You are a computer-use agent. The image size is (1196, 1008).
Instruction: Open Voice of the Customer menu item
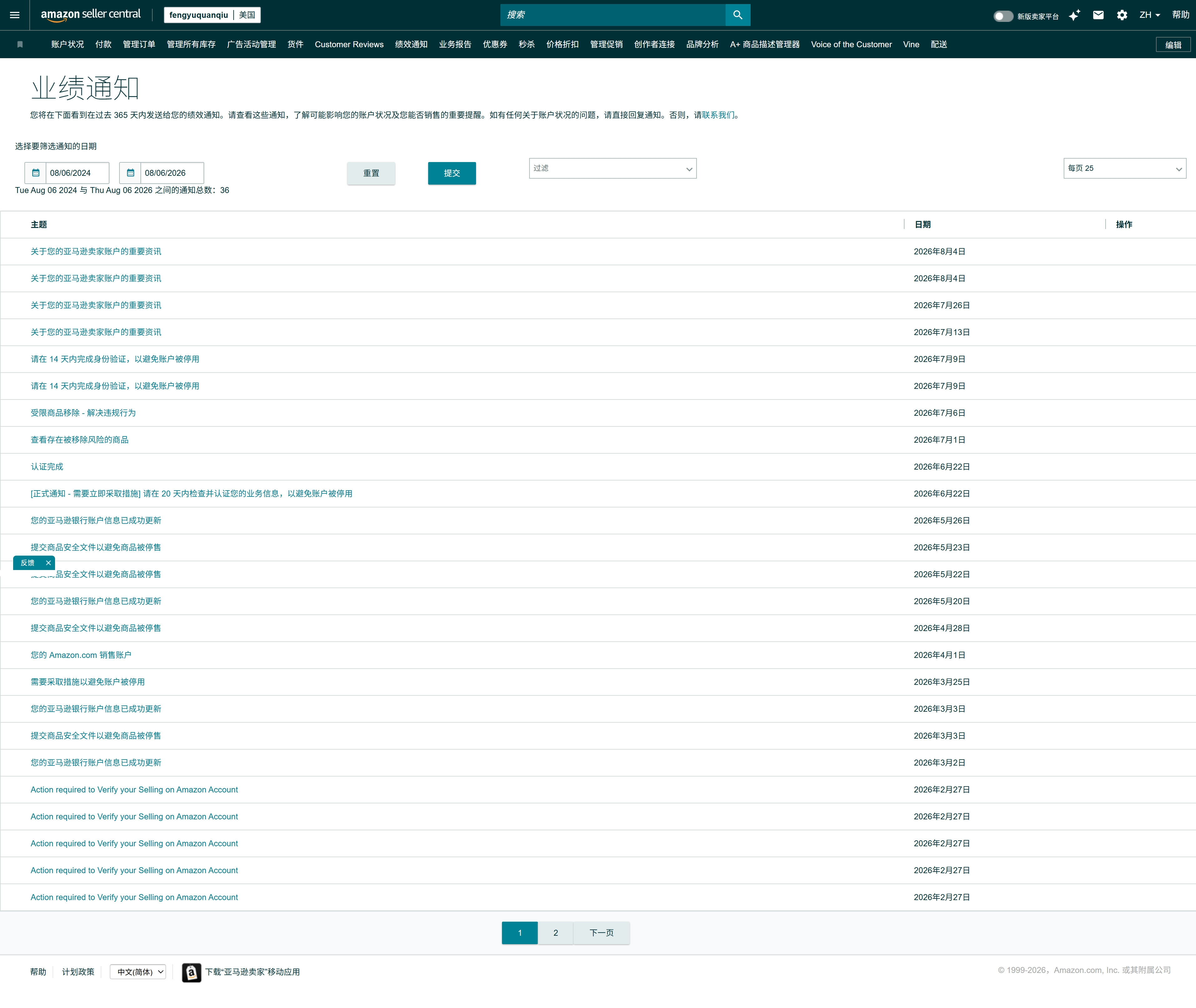point(851,44)
